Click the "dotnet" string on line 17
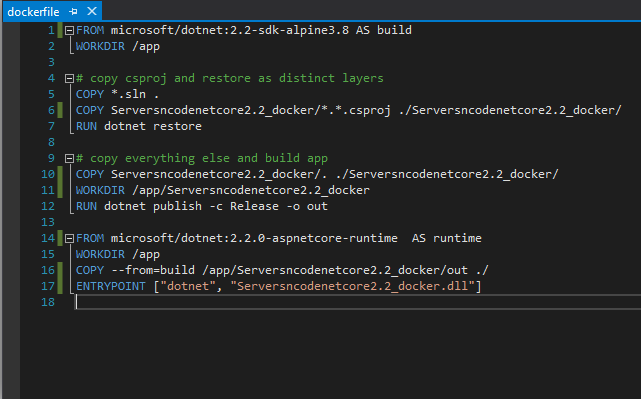Screen dimensions: 641x399 pyautogui.click(x=188, y=286)
